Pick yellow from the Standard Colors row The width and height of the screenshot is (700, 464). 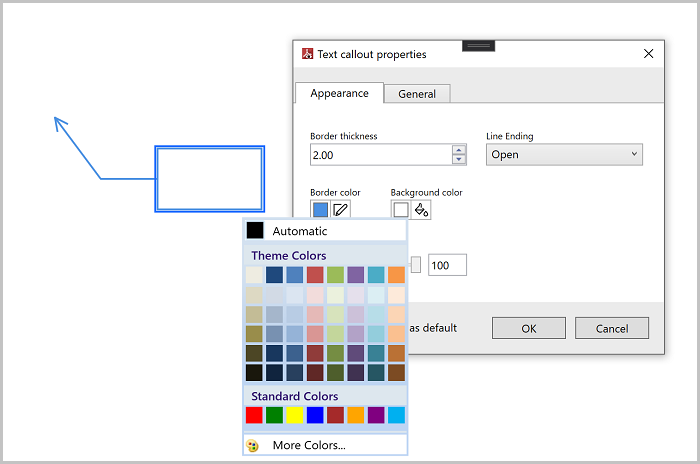[295, 414]
